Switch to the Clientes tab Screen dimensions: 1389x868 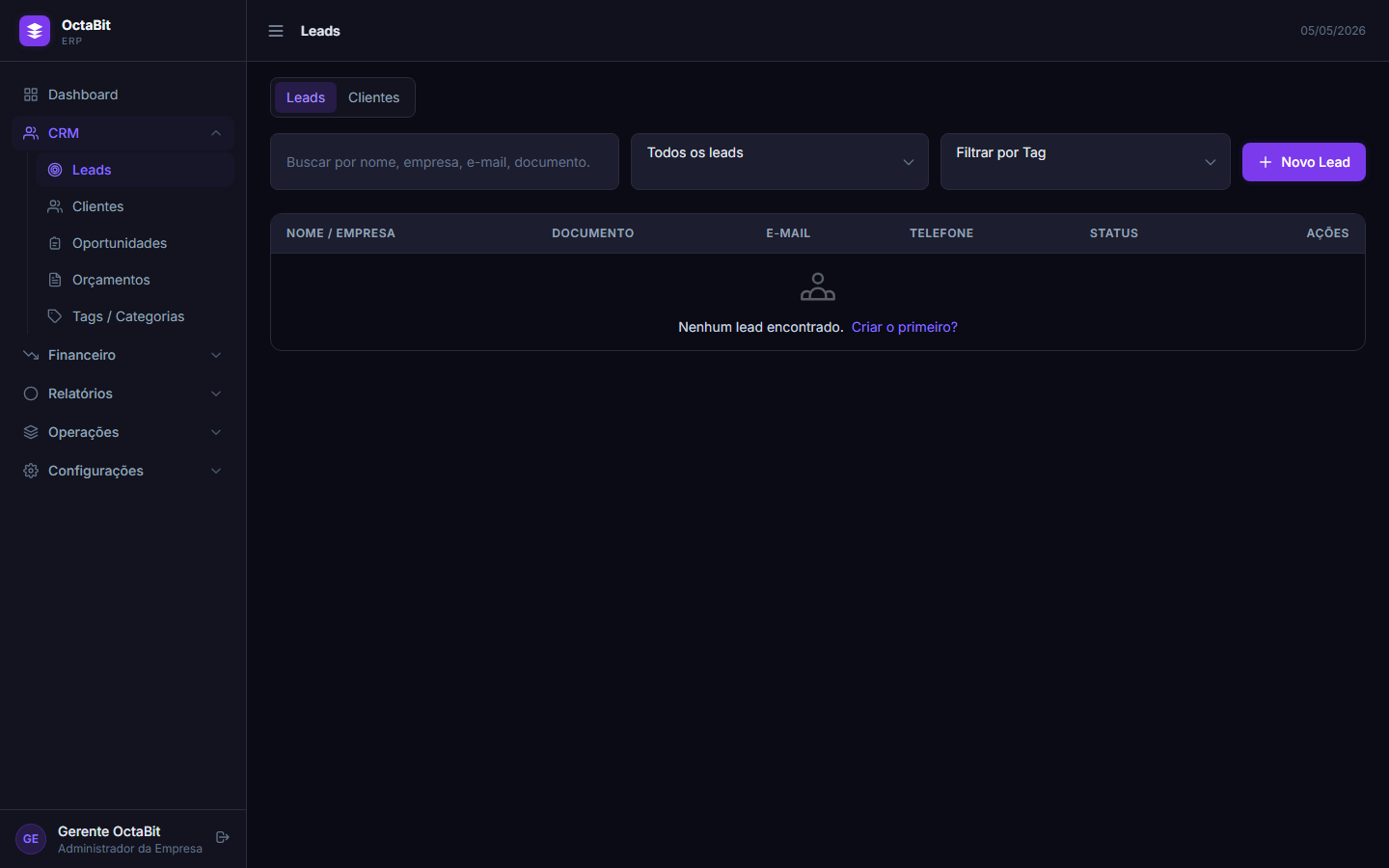tap(373, 97)
